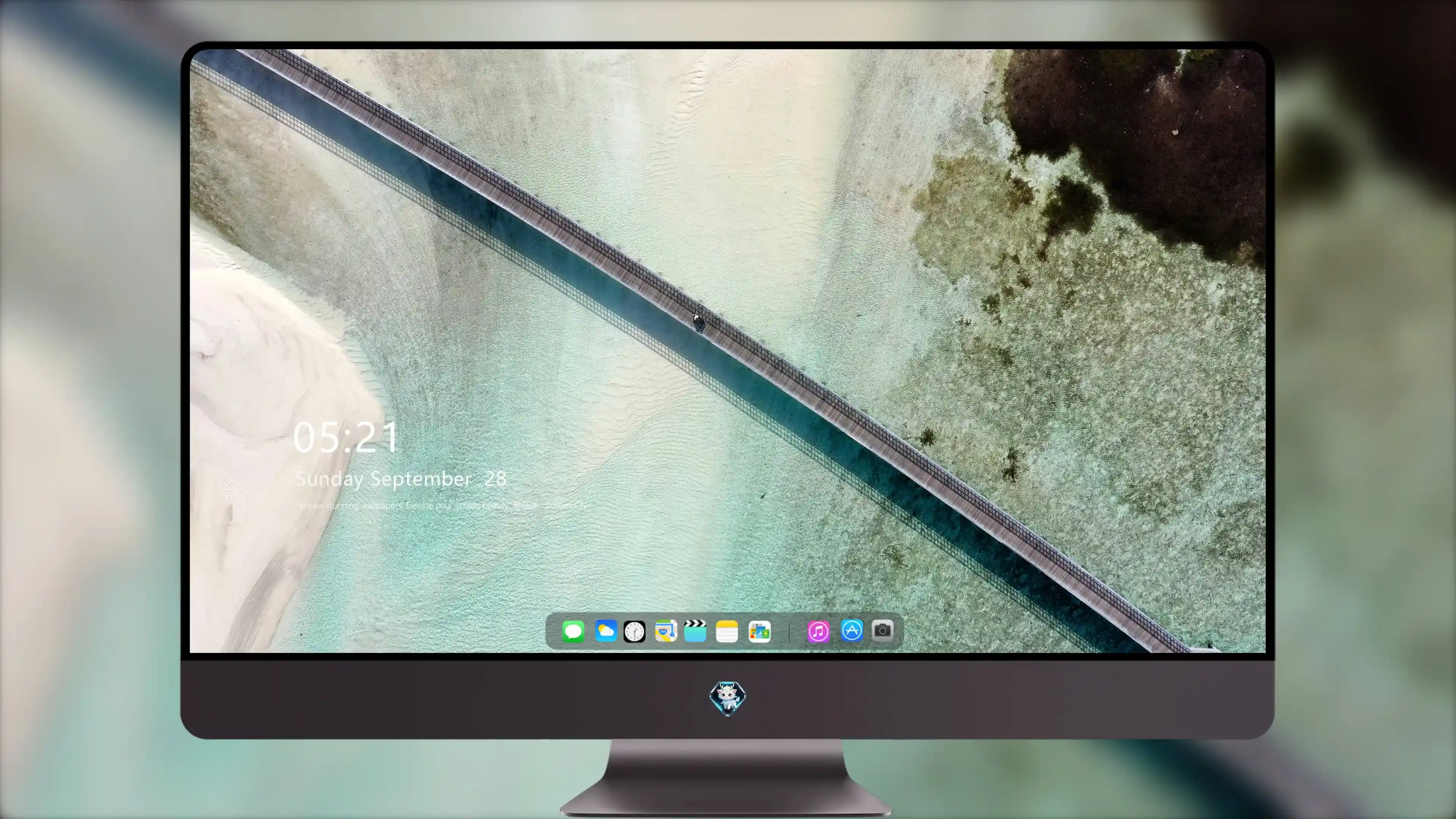Open the colorful photo collage dock icon
The height and width of the screenshot is (819, 1456).
759,631
